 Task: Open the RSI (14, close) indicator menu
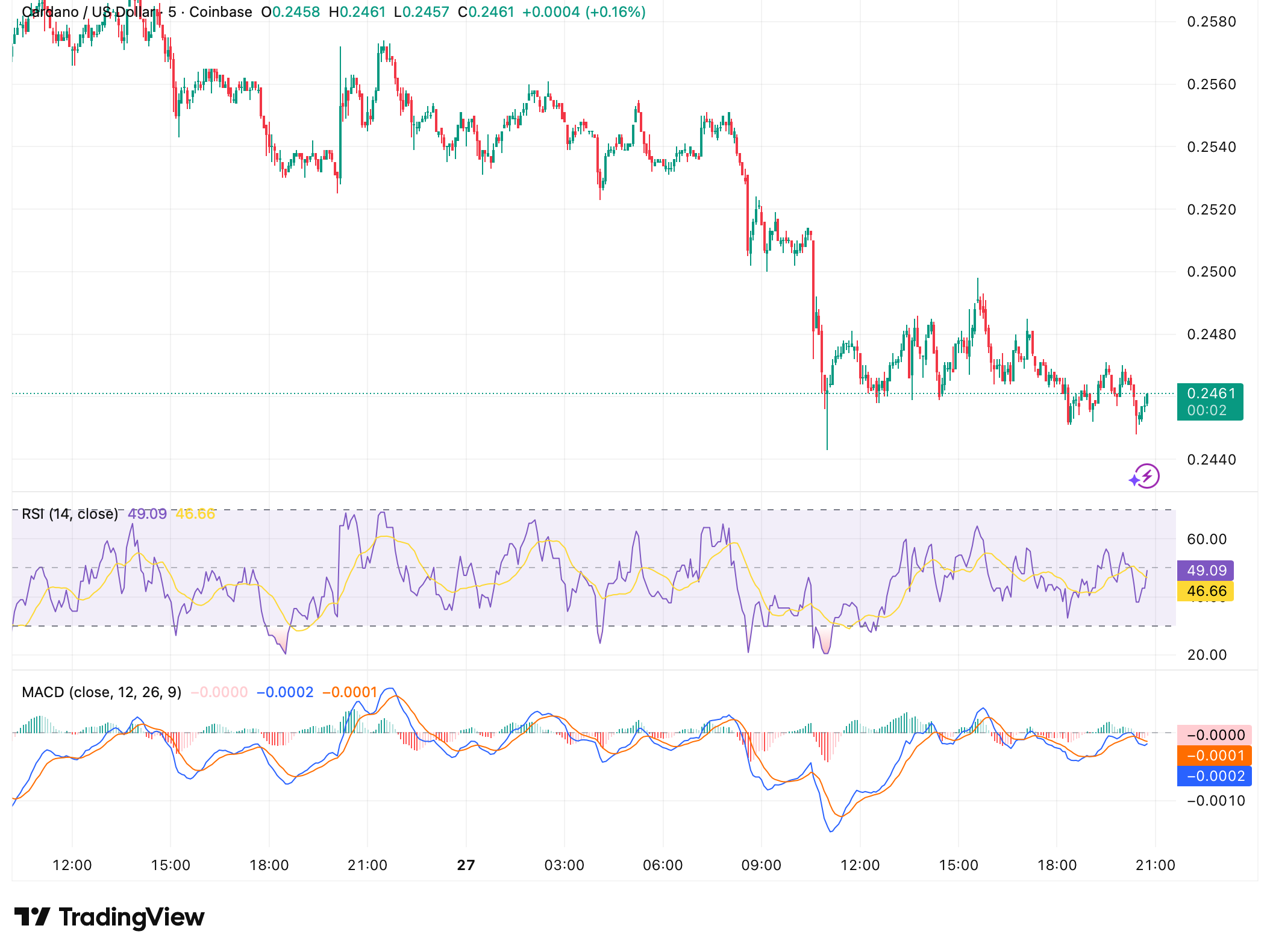click(x=69, y=515)
